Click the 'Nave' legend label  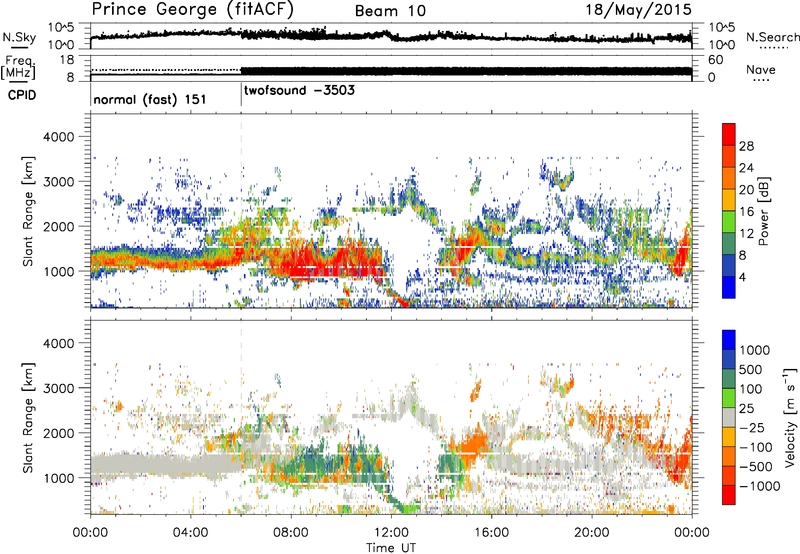pos(761,69)
